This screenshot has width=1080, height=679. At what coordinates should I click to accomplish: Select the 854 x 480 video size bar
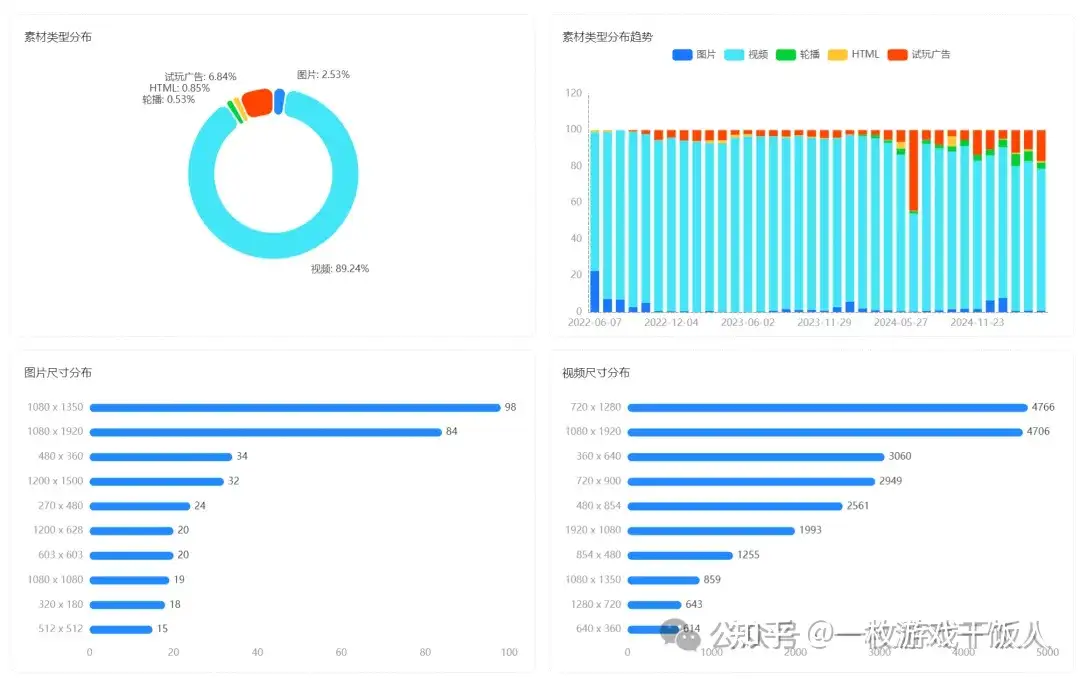click(681, 555)
